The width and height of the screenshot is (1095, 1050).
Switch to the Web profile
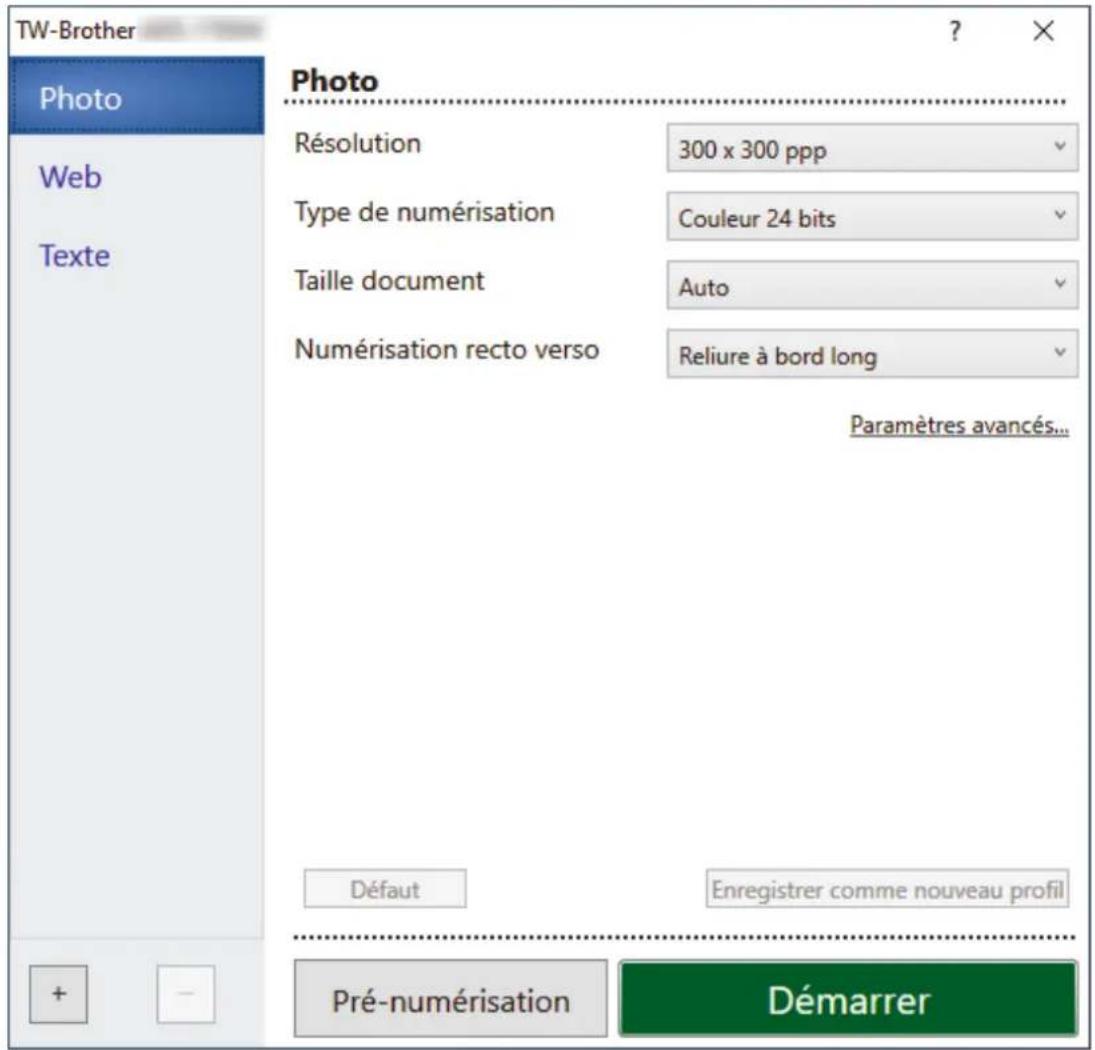(71, 177)
